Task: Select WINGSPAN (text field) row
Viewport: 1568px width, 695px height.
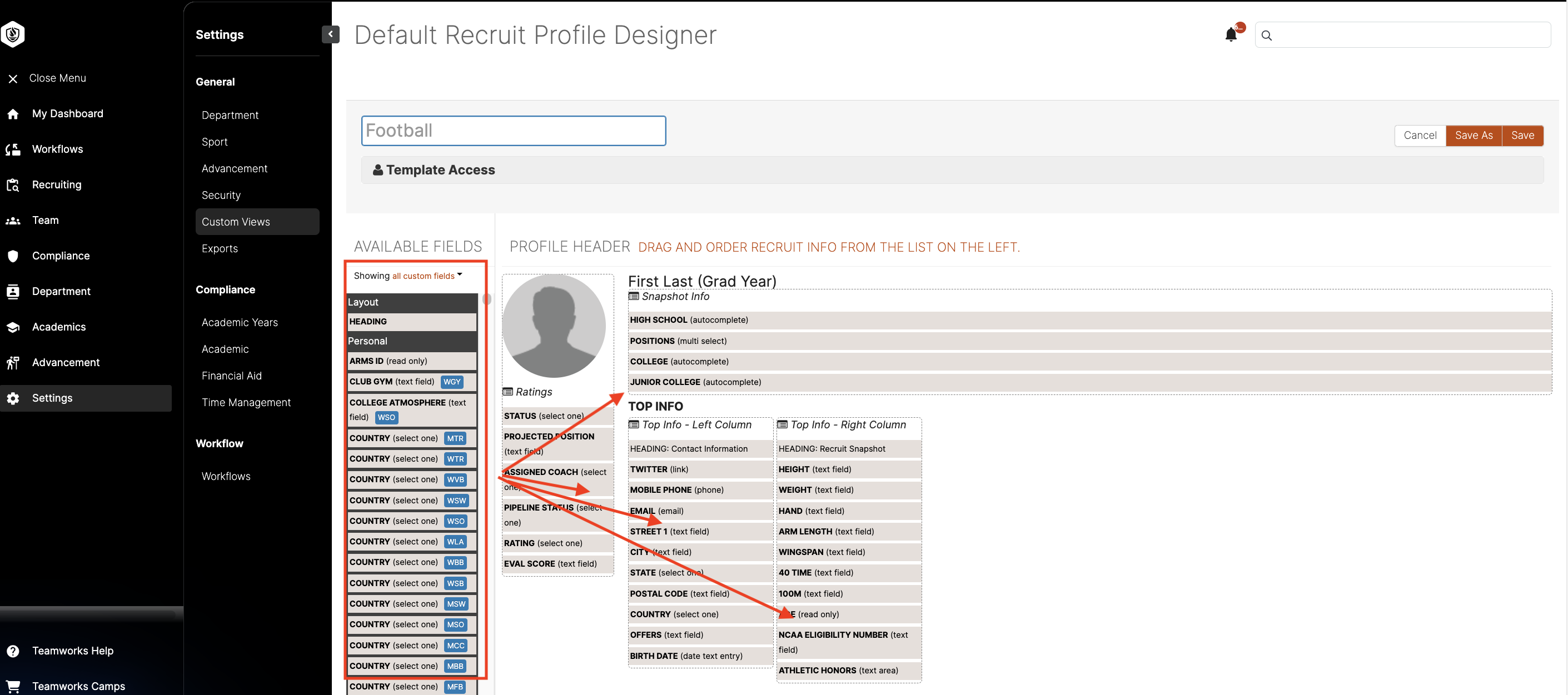Action: tap(849, 552)
